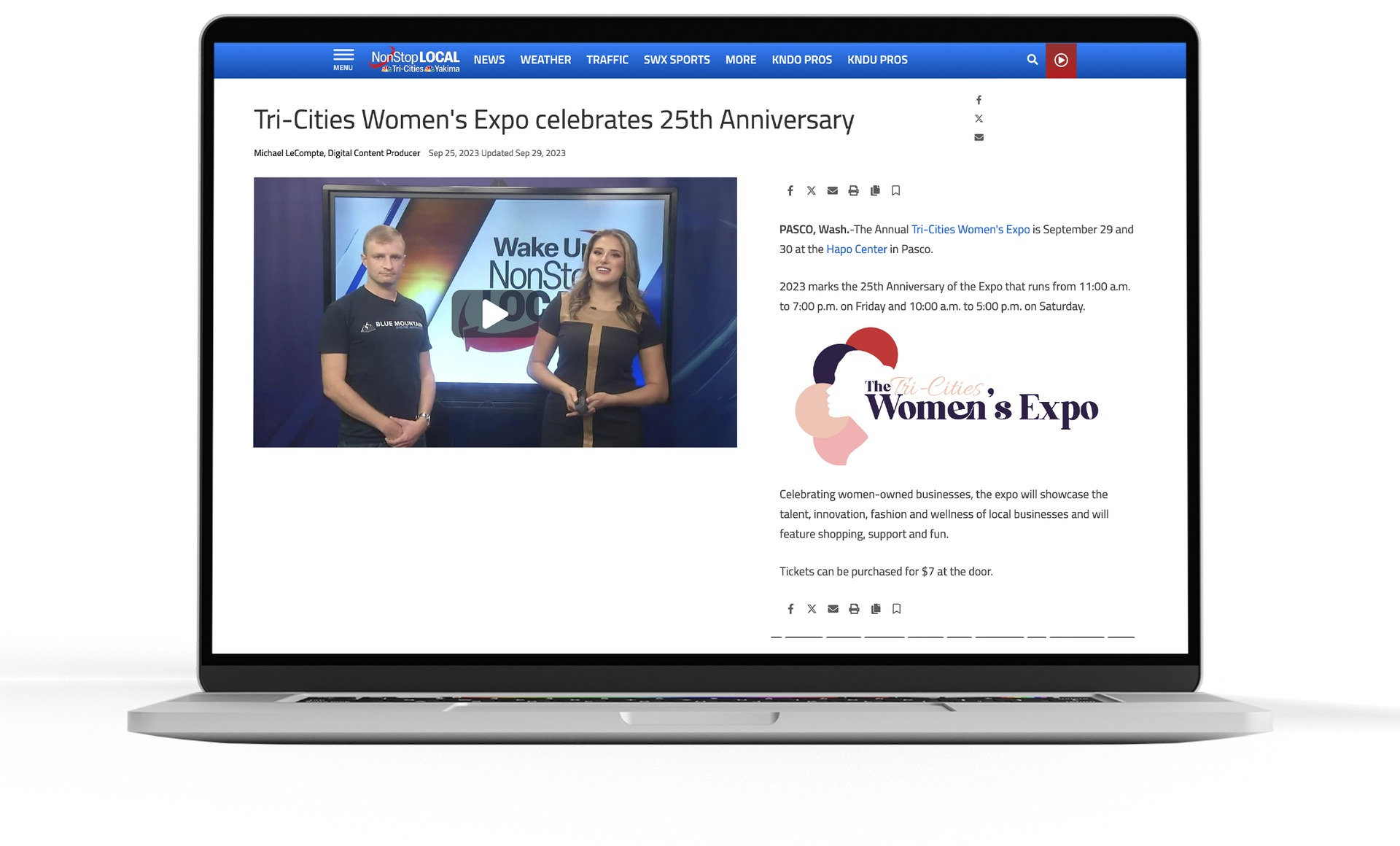Email article from headline side icons
The height and width of the screenshot is (846, 1400).
coord(979,137)
